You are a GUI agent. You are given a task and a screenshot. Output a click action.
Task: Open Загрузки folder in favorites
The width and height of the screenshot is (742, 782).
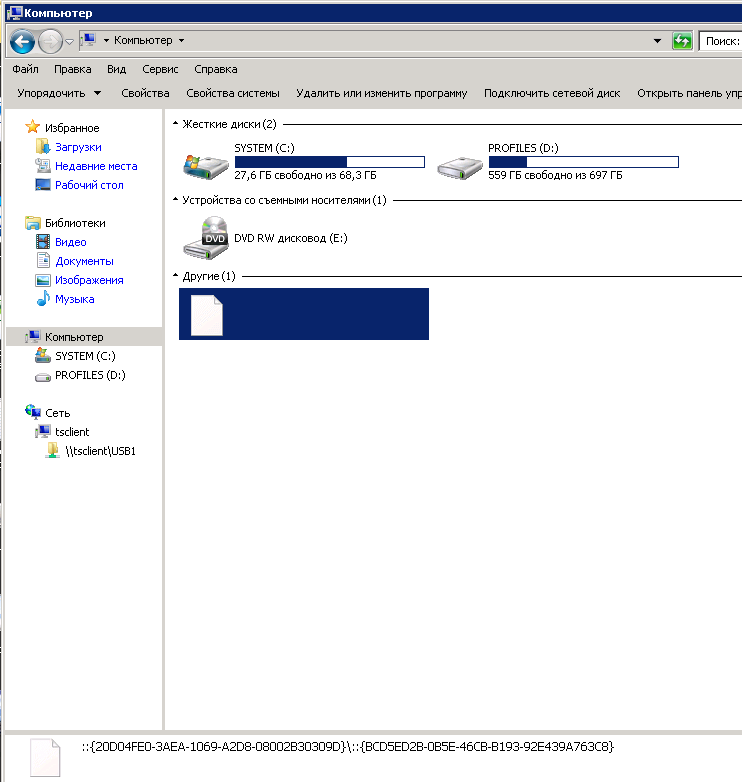77,147
